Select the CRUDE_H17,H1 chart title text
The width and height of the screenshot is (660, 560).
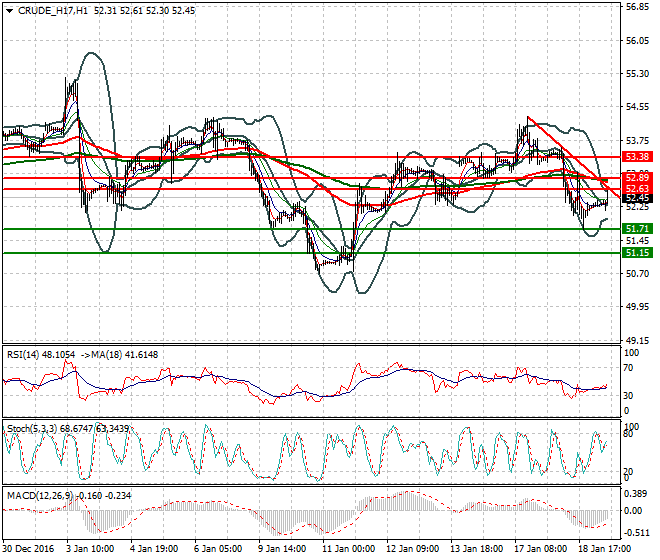click(x=53, y=11)
